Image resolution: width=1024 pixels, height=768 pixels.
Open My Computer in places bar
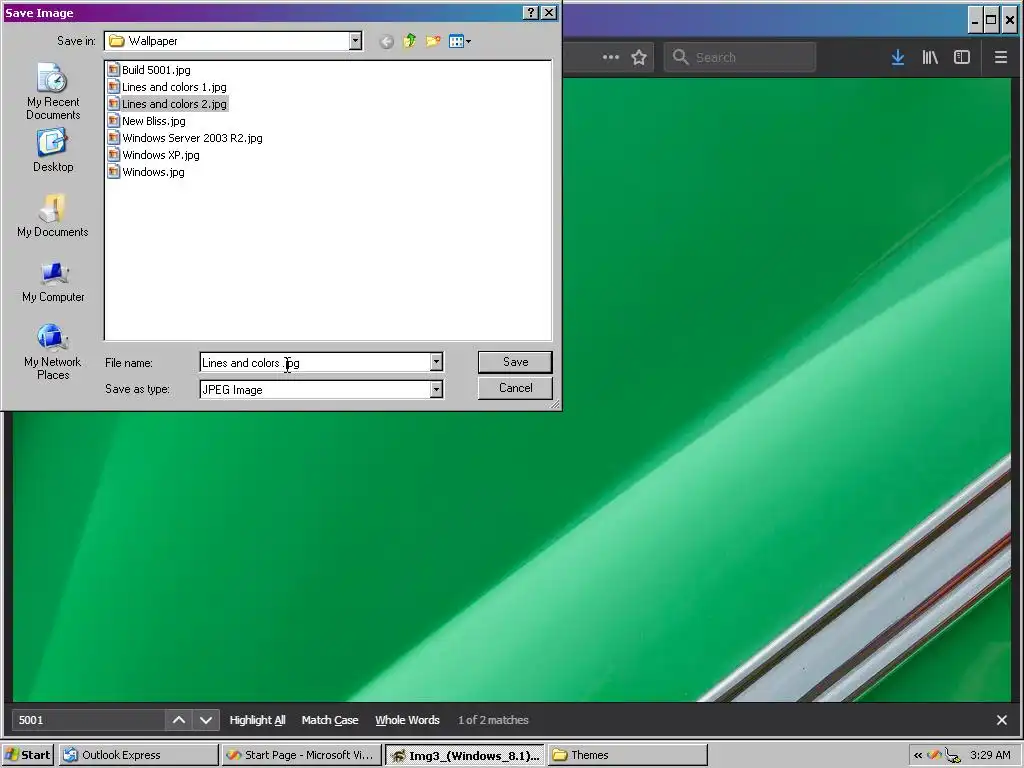coord(53,281)
